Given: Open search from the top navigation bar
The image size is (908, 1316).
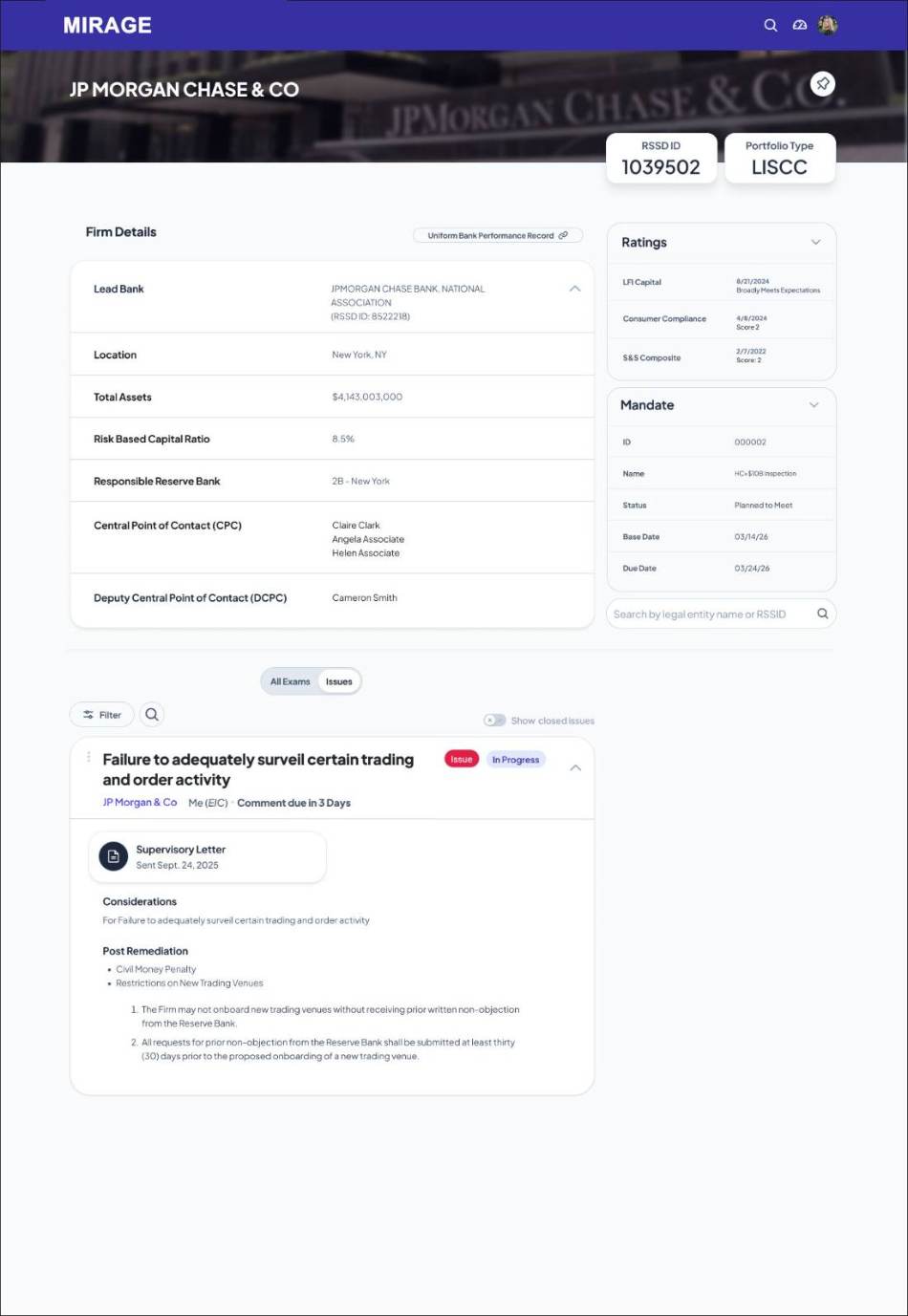Looking at the screenshot, I should (x=770, y=26).
